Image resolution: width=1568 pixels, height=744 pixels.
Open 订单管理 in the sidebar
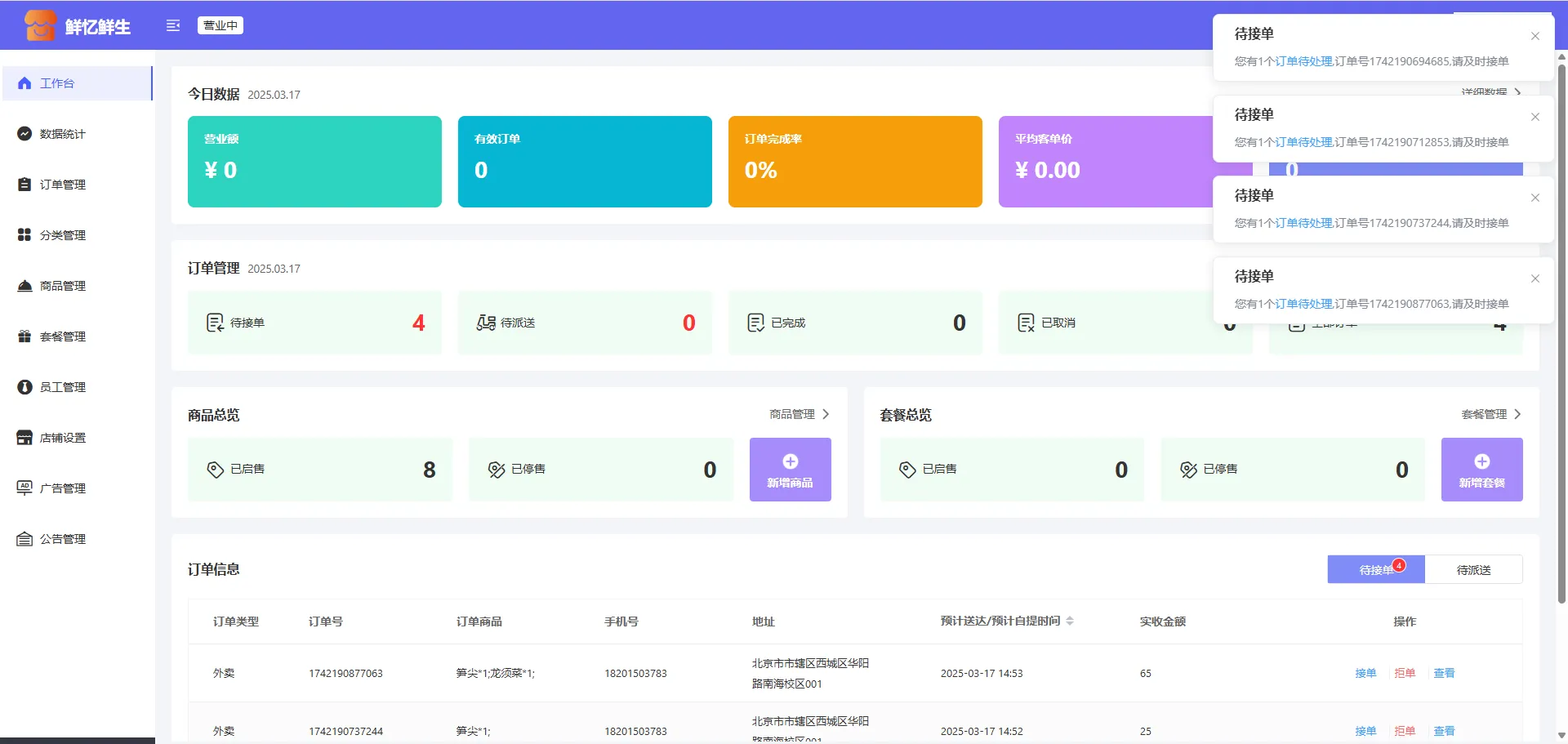tap(62, 185)
